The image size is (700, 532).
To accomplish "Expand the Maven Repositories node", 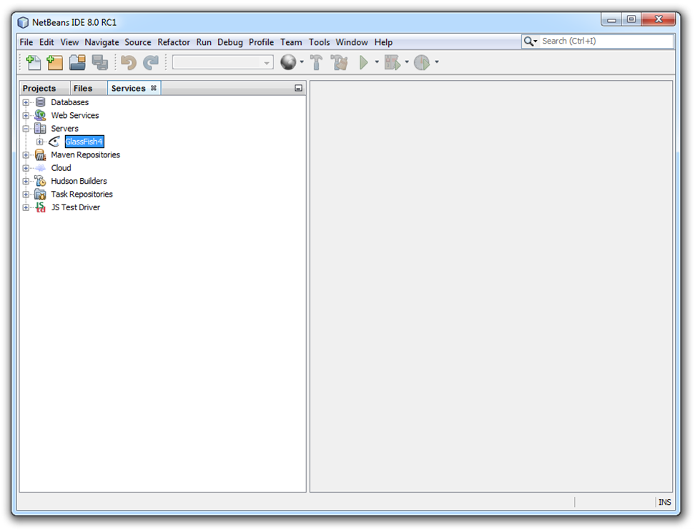I will [26, 155].
